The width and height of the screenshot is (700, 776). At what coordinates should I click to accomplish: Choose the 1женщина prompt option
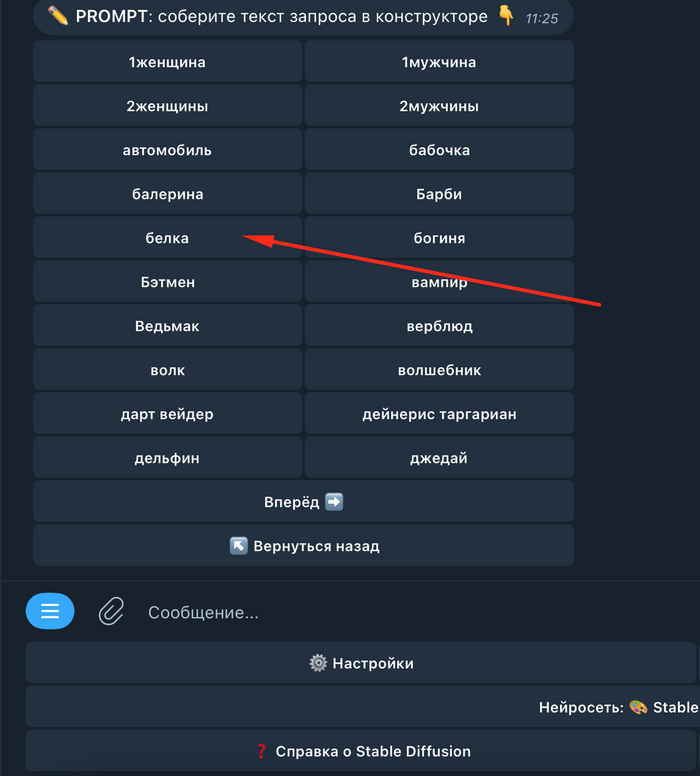click(167, 62)
